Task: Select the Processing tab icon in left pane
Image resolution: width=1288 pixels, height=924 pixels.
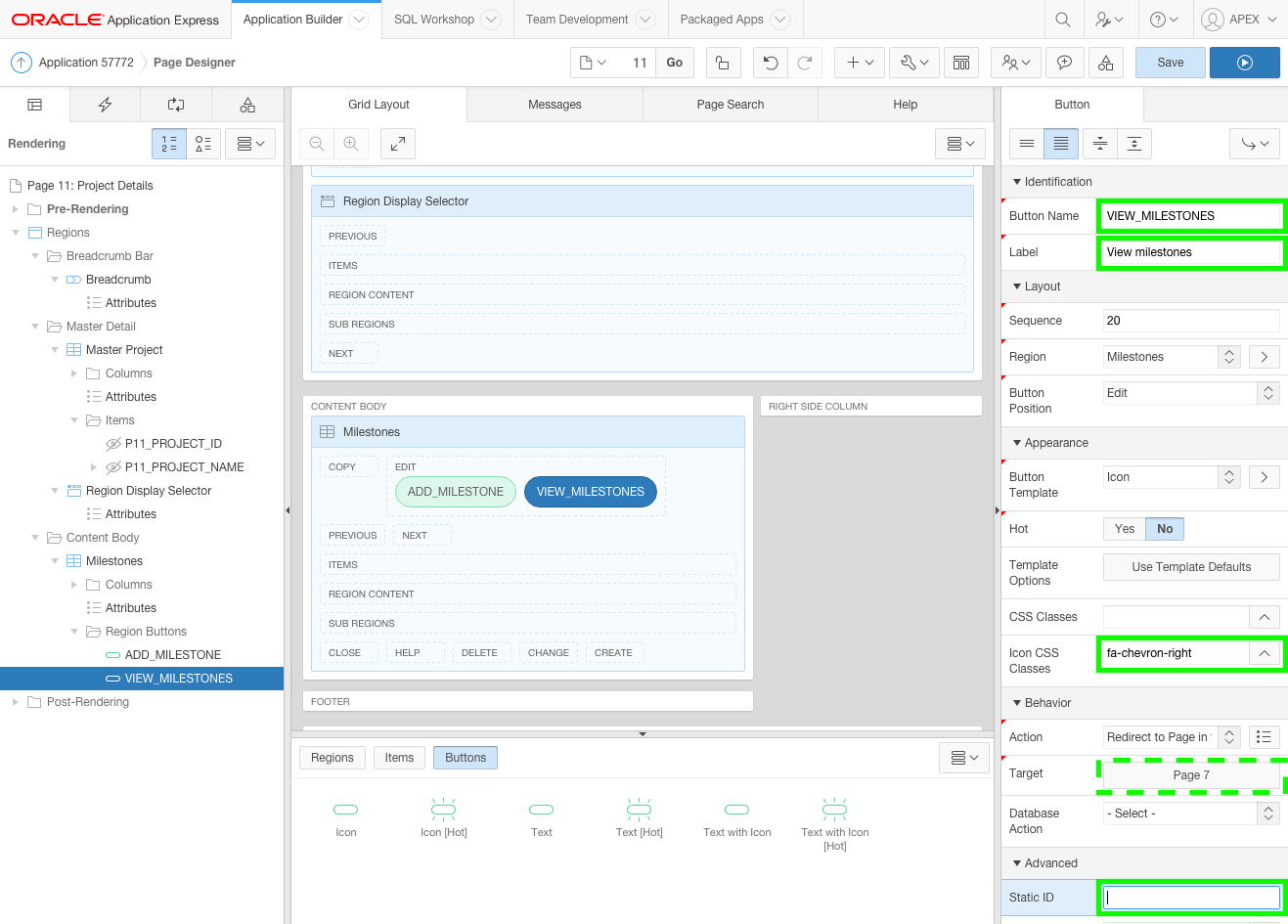Action: (x=176, y=104)
